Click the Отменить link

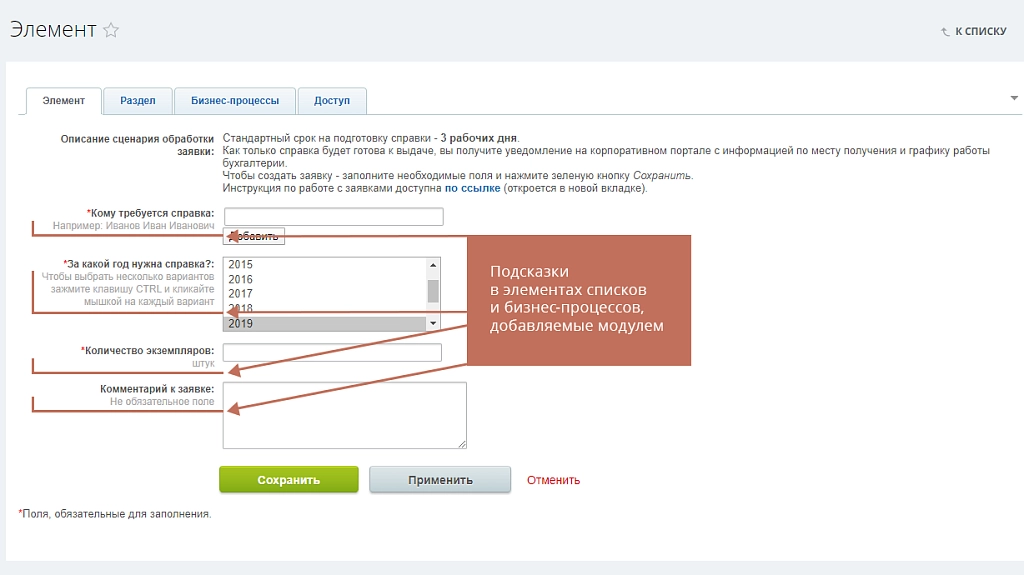tap(553, 480)
